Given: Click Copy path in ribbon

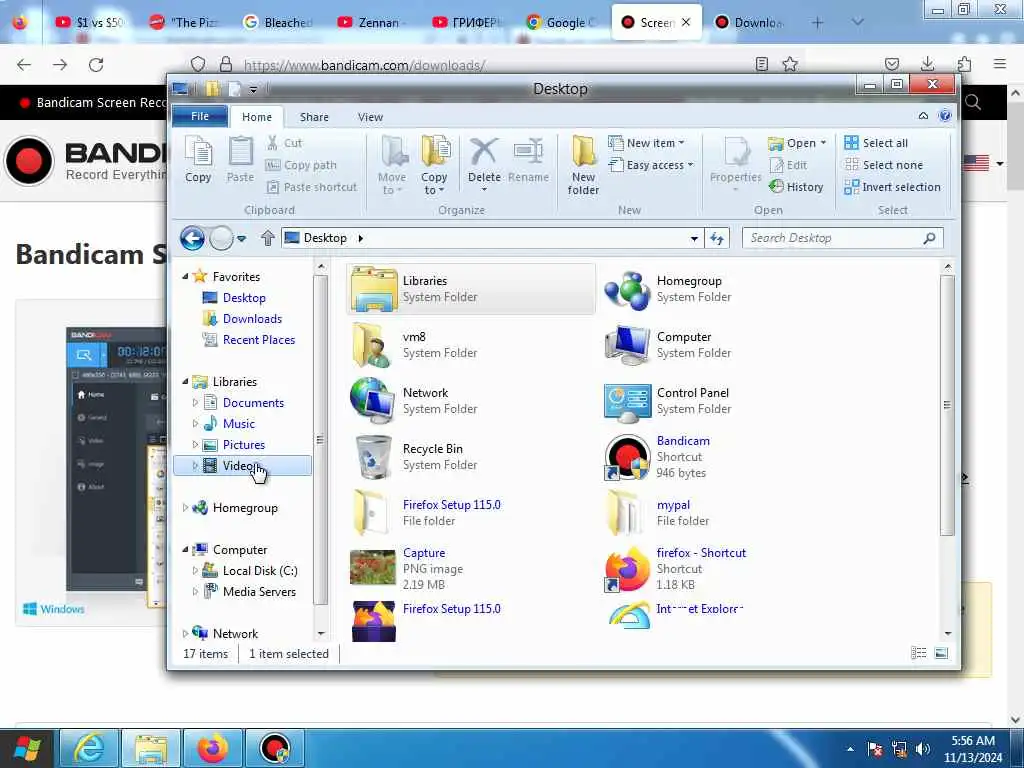Looking at the screenshot, I should click(x=301, y=165).
